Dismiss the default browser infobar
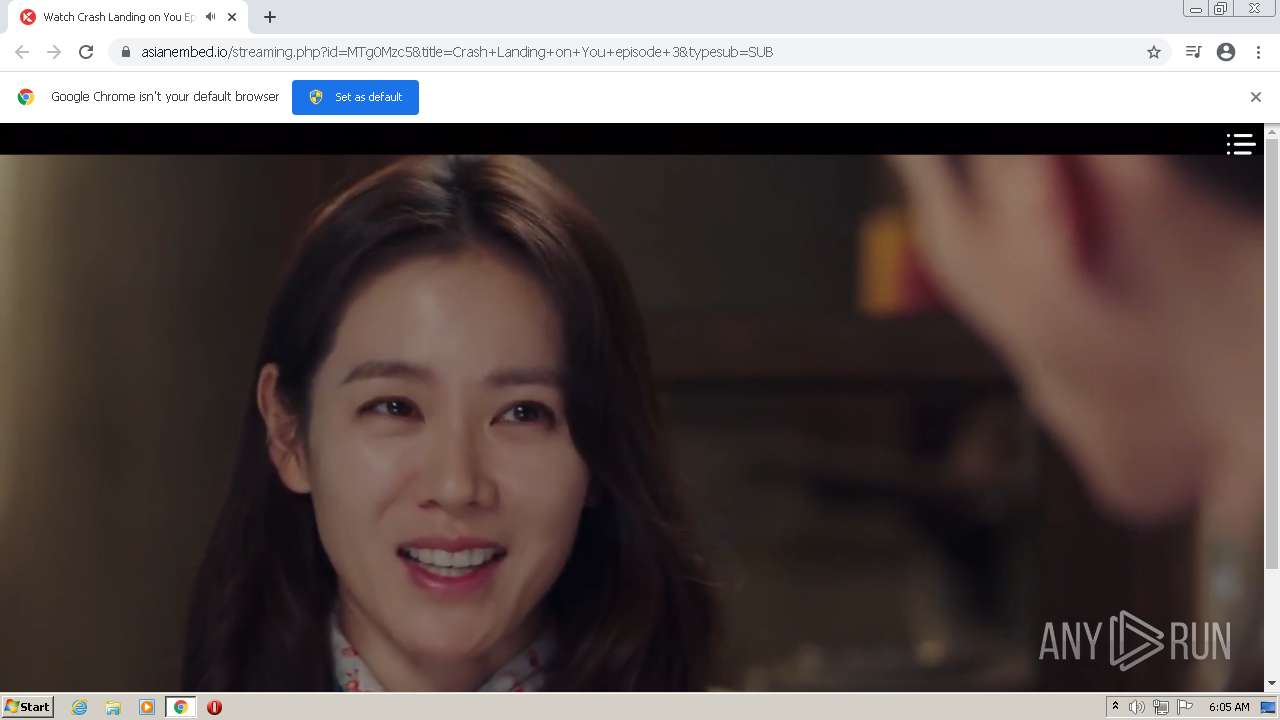 point(1256,97)
